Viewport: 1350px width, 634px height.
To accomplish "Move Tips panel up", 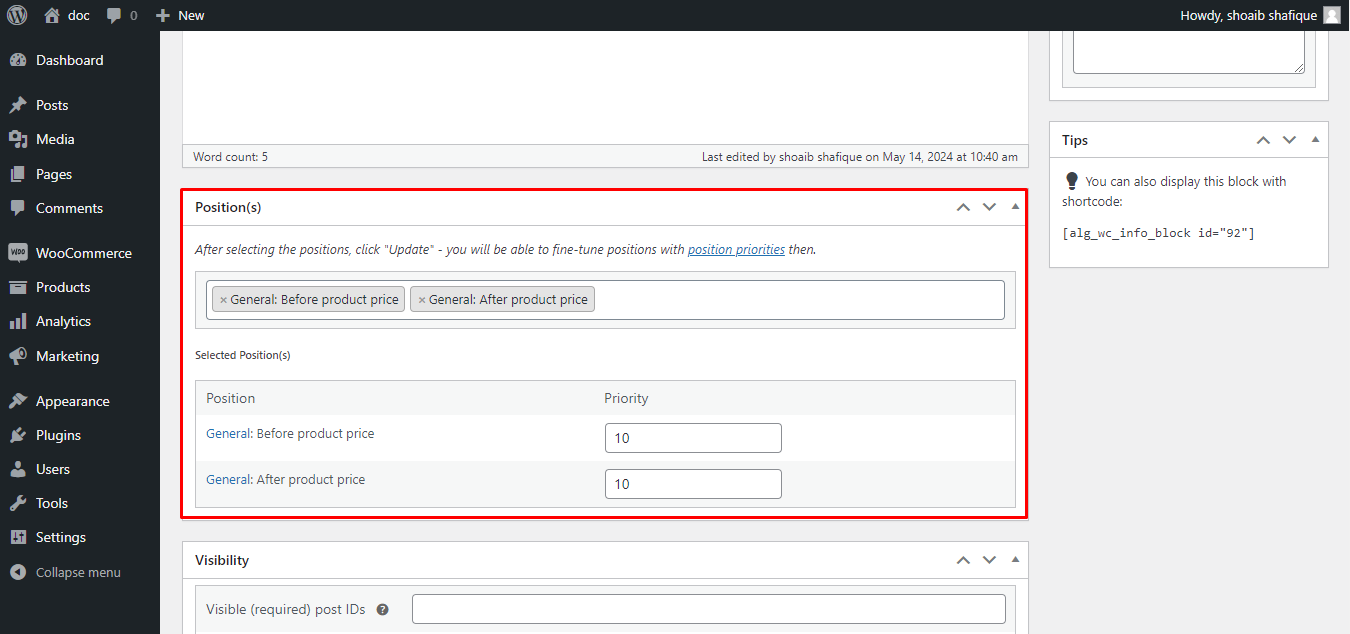I will click(x=1263, y=140).
